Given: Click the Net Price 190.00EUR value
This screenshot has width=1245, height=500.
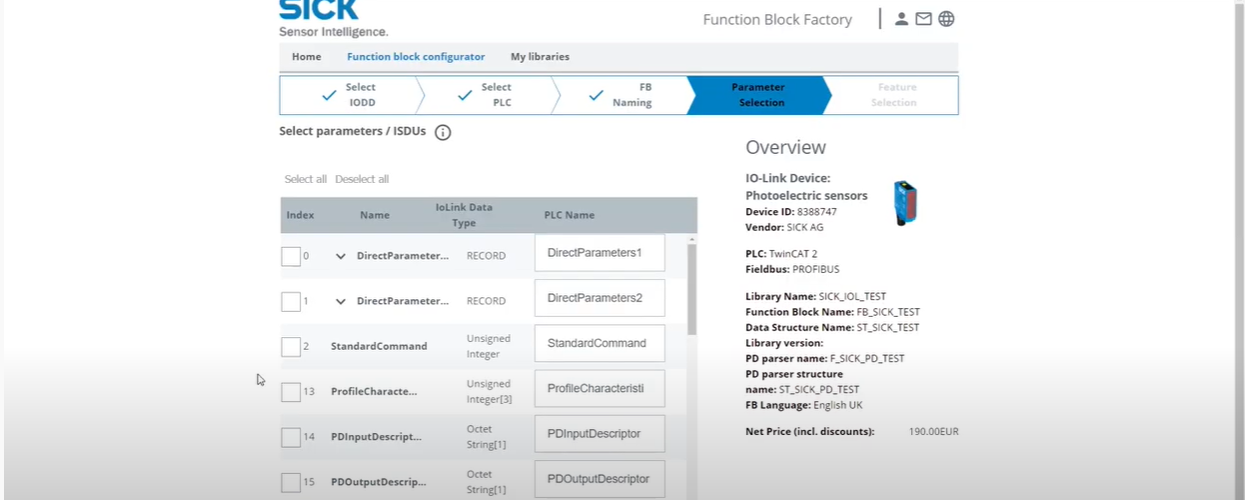Looking at the screenshot, I should pyautogui.click(x=934, y=432).
